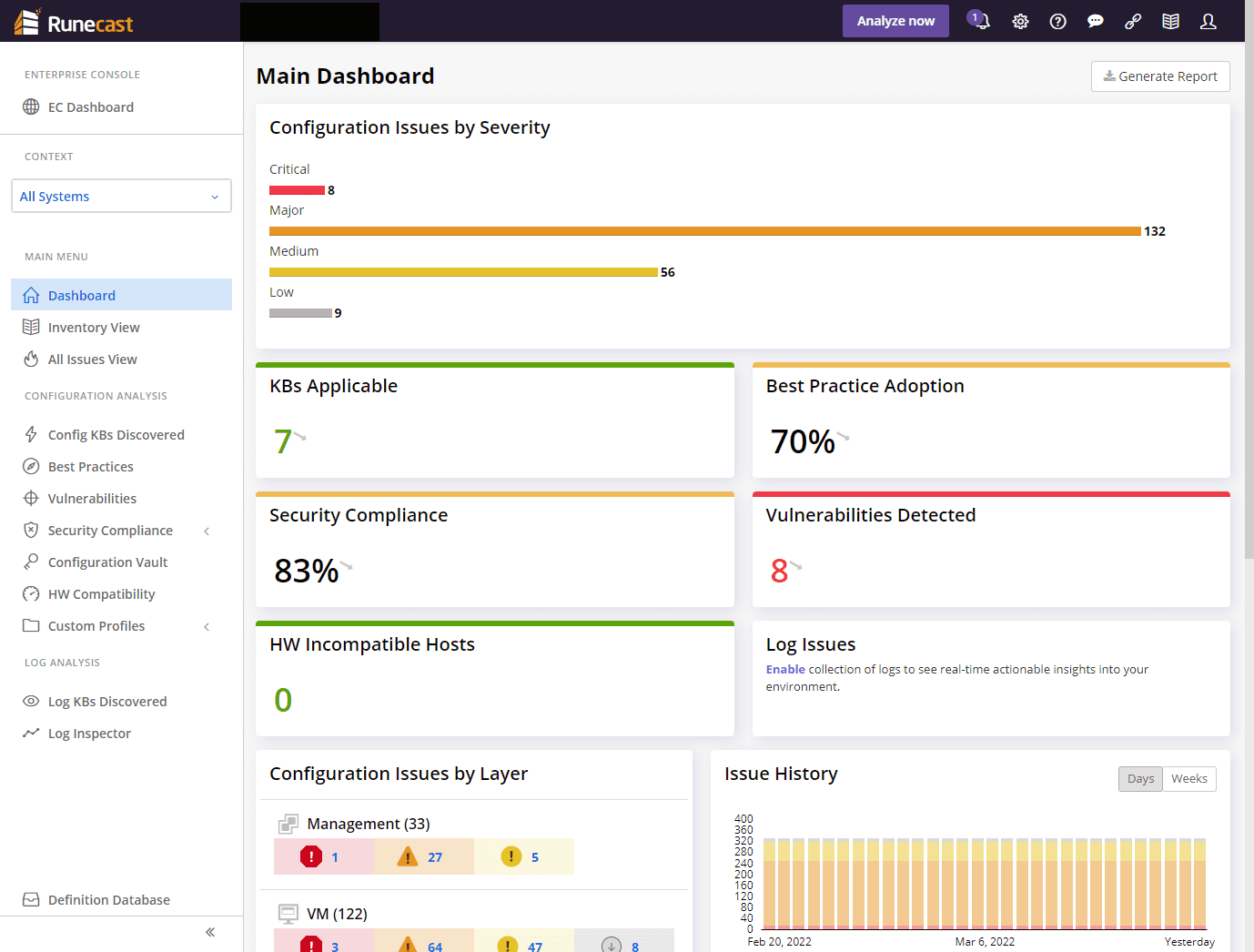
Task: Switch Issue History to Days
Action: tap(1139, 779)
